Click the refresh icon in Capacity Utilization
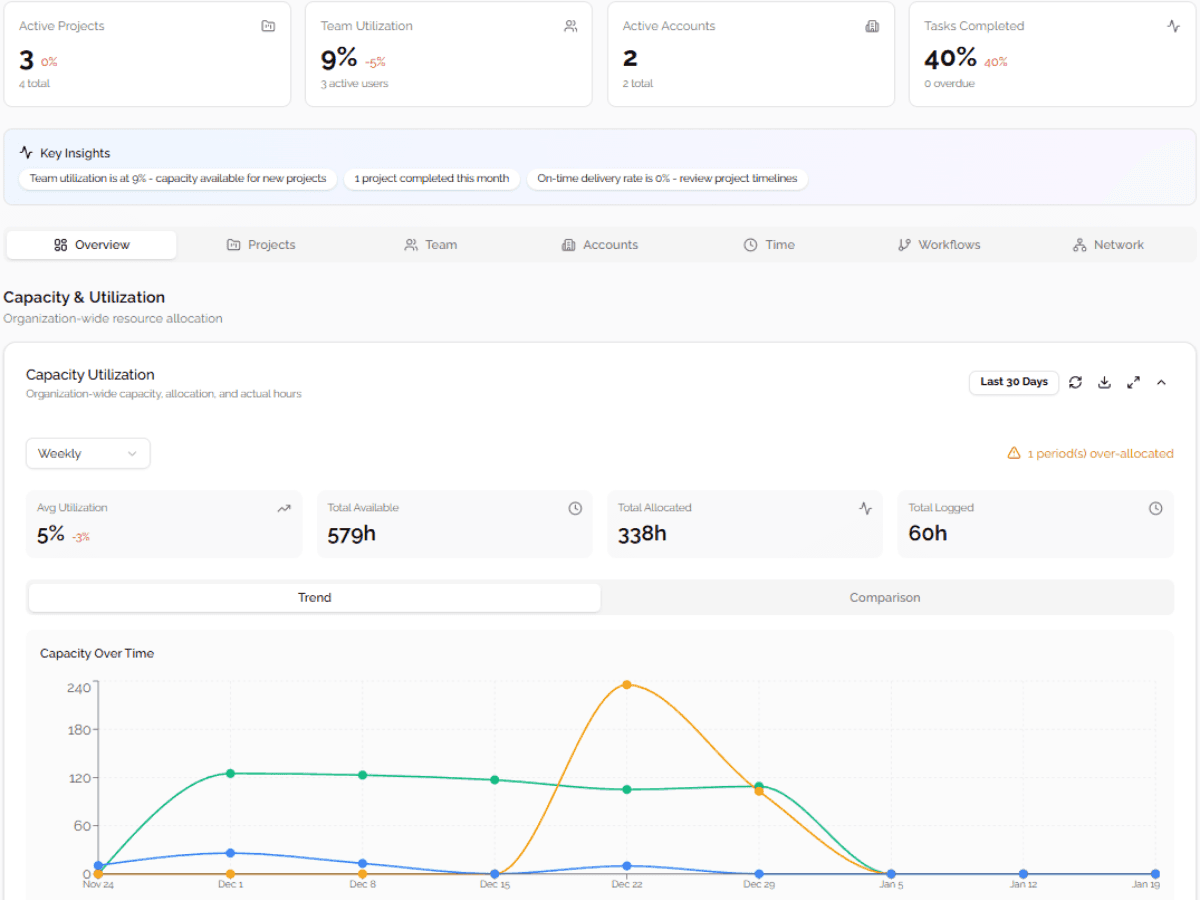 [1075, 382]
